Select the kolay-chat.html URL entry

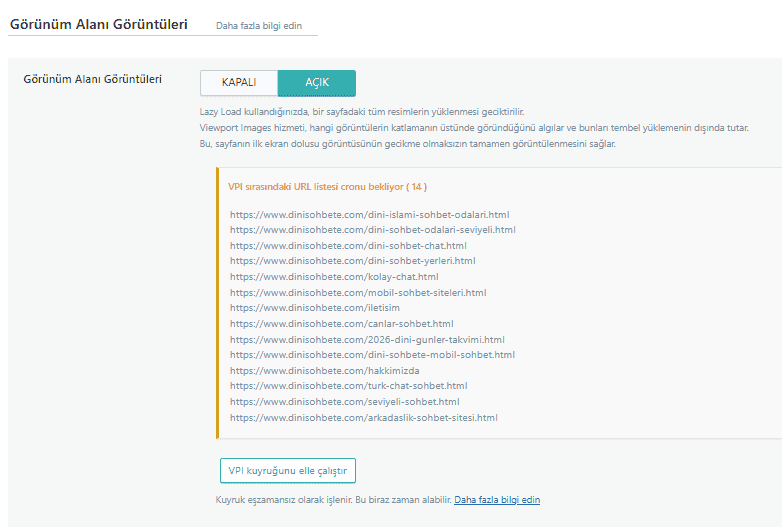(334, 277)
